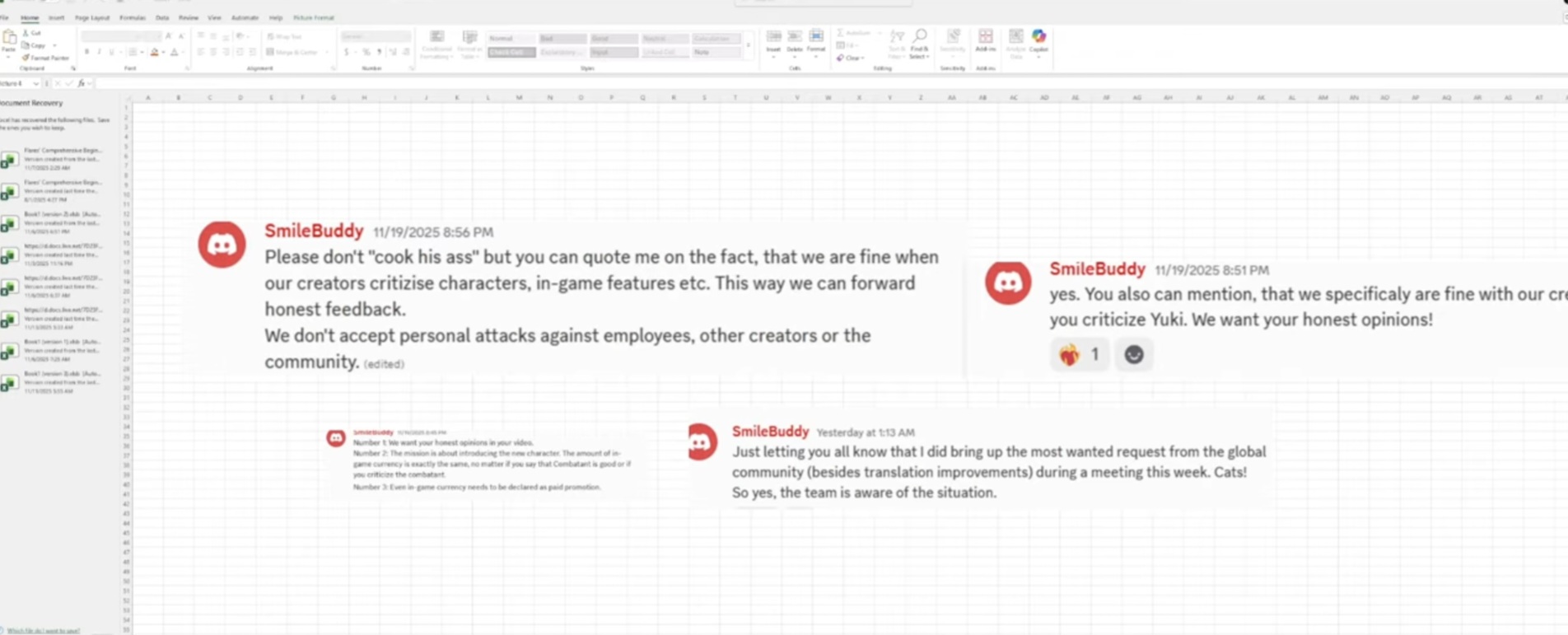Open Conditional Formatting in the ribbon
Image resolution: width=1568 pixels, height=635 pixels.
click(436, 44)
